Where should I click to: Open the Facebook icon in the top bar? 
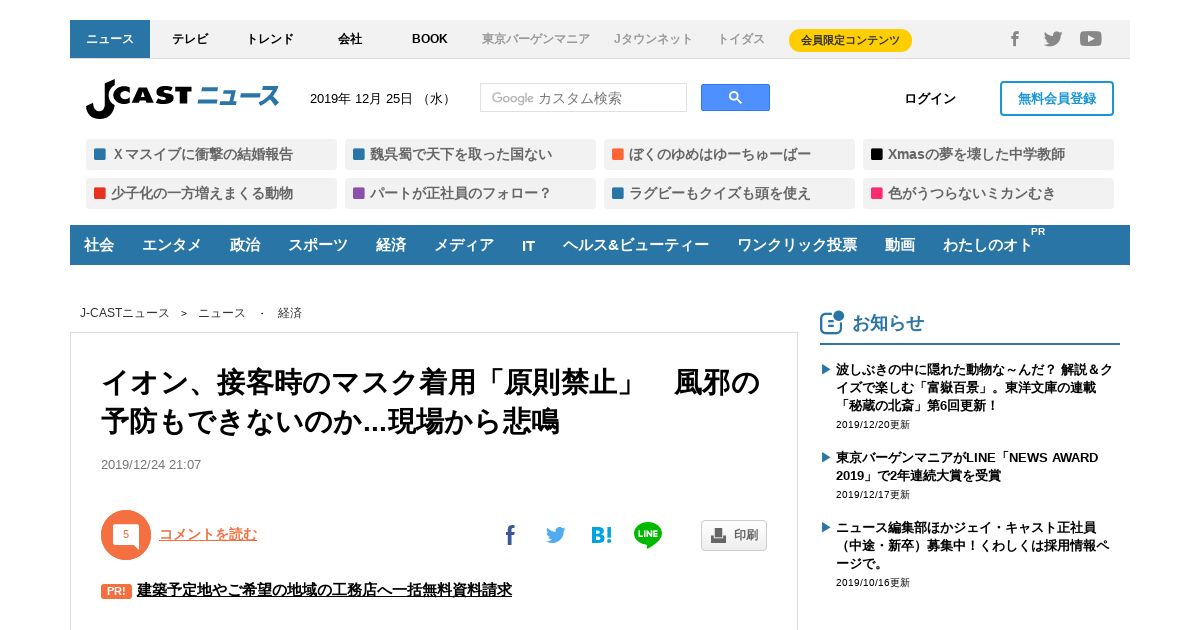pos(1014,39)
